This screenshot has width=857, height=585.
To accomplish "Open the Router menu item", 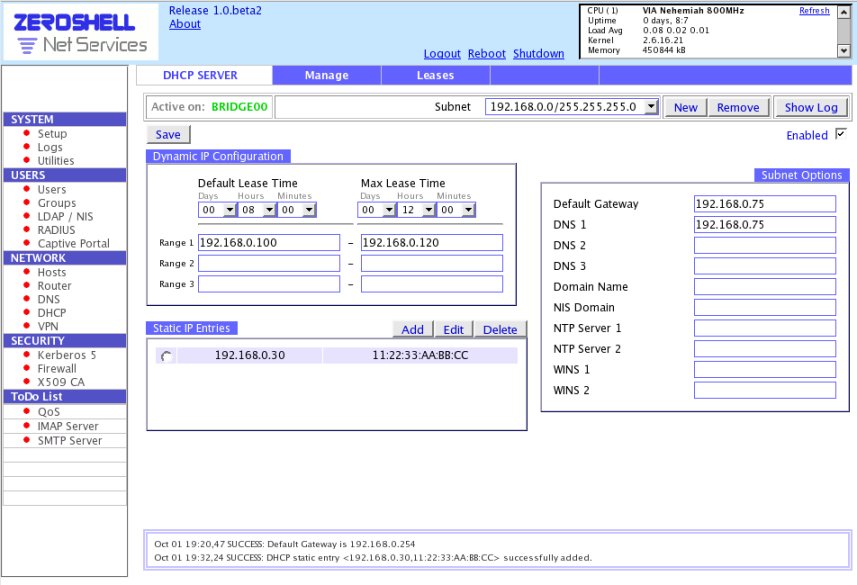I will (x=54, y=286).
